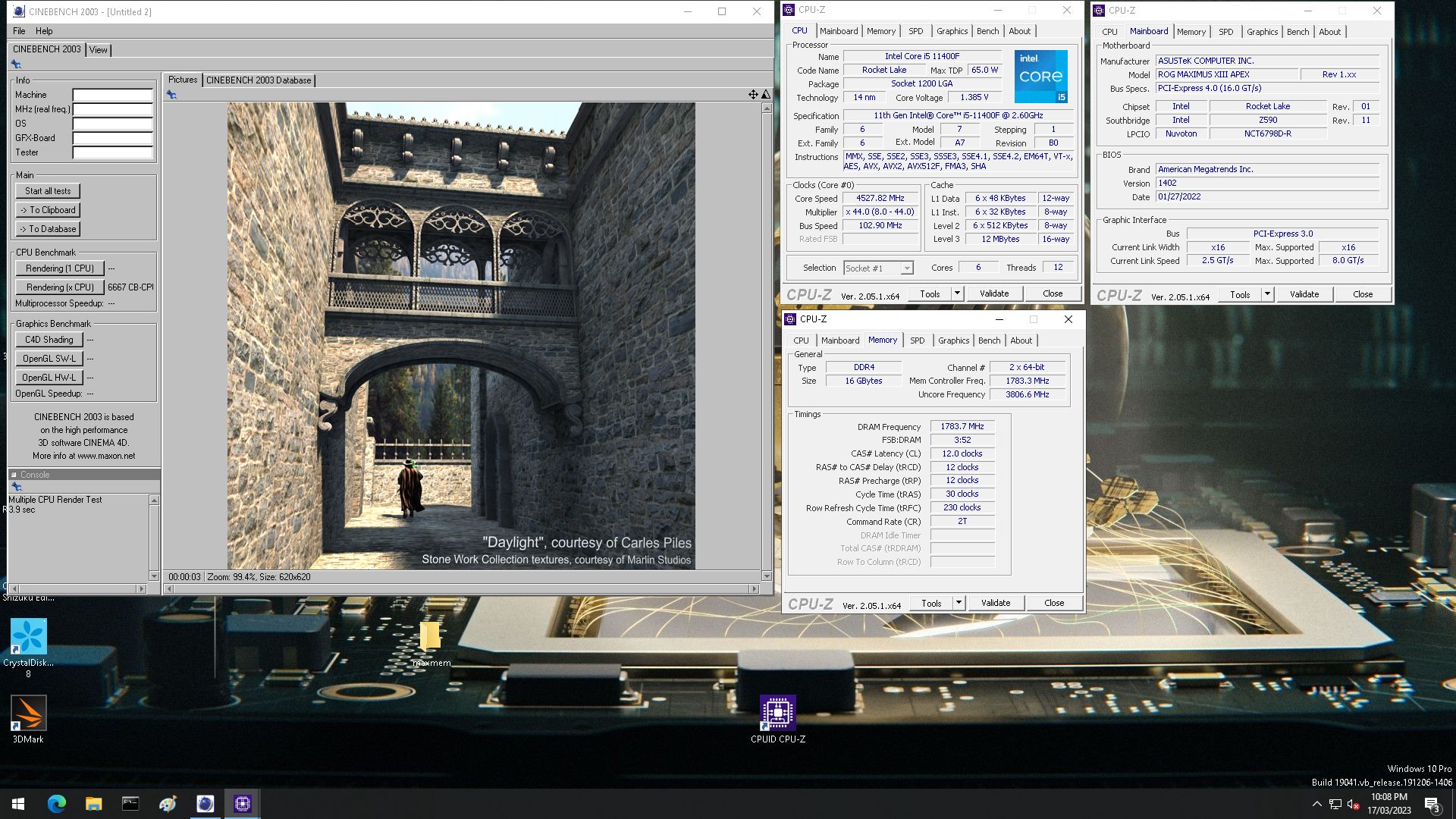Run the Rendering (x CPU) test

click(x=60, y=287)
